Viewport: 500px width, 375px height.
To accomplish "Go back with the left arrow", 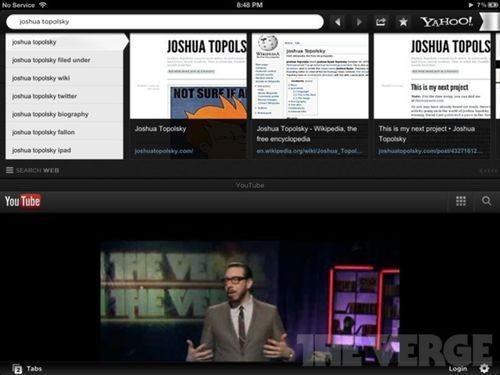I will (x=338, y=22).
